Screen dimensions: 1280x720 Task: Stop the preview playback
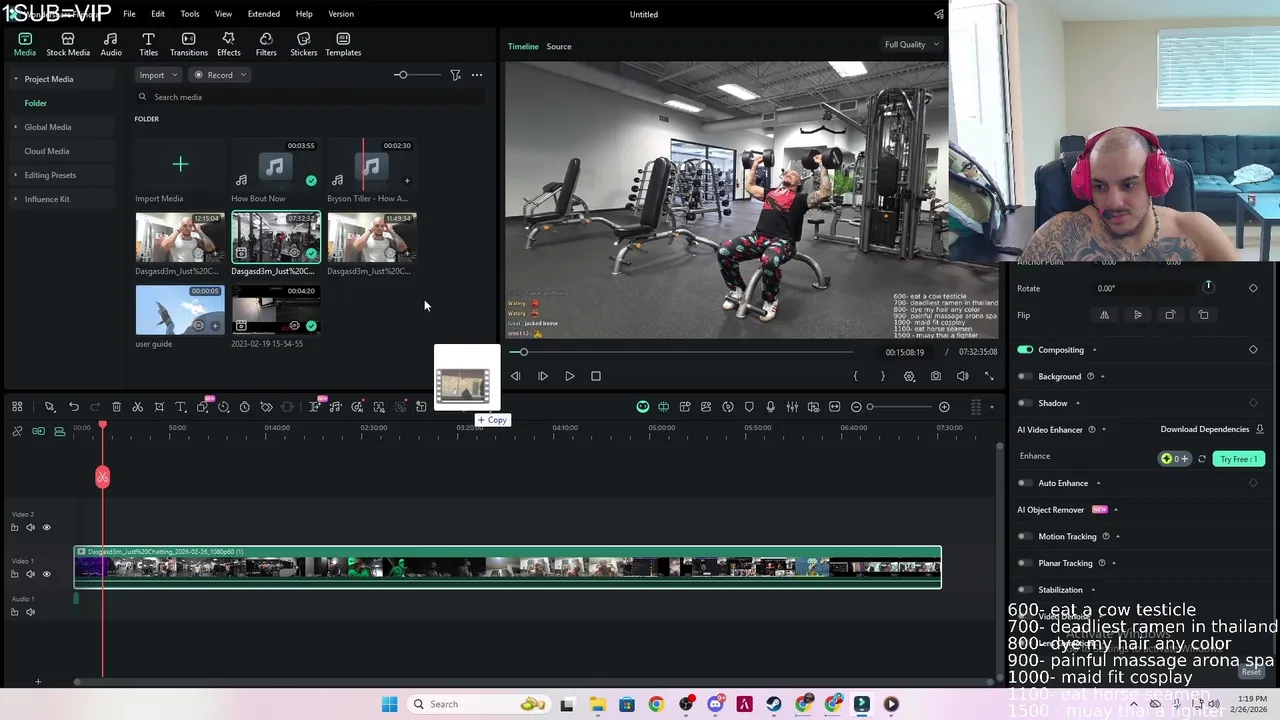(x=596, y=376)
